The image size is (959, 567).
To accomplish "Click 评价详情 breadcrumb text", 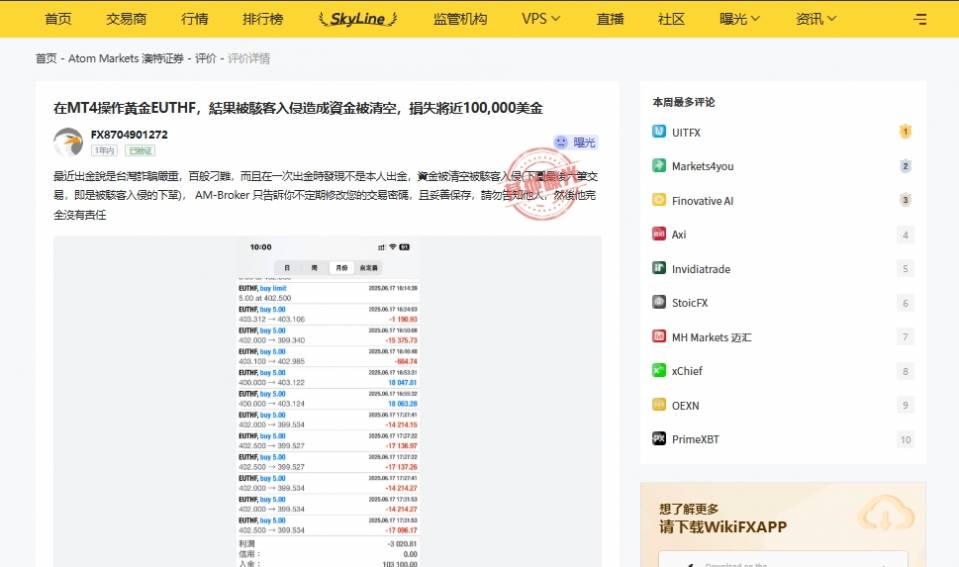I will tap(249, 58).
